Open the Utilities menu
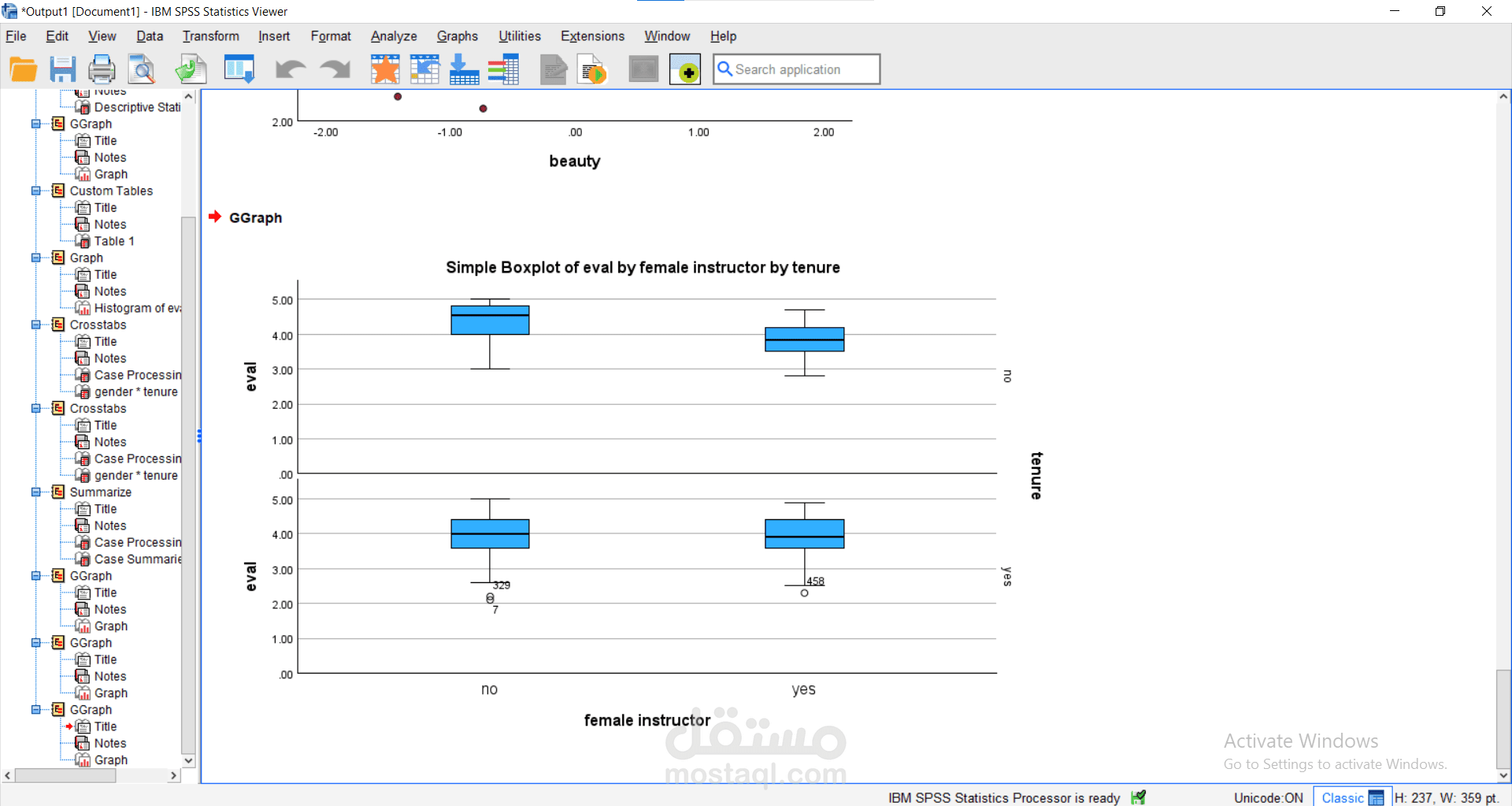The height and width of the screenshot is (806, 1512). coord(520,36)
